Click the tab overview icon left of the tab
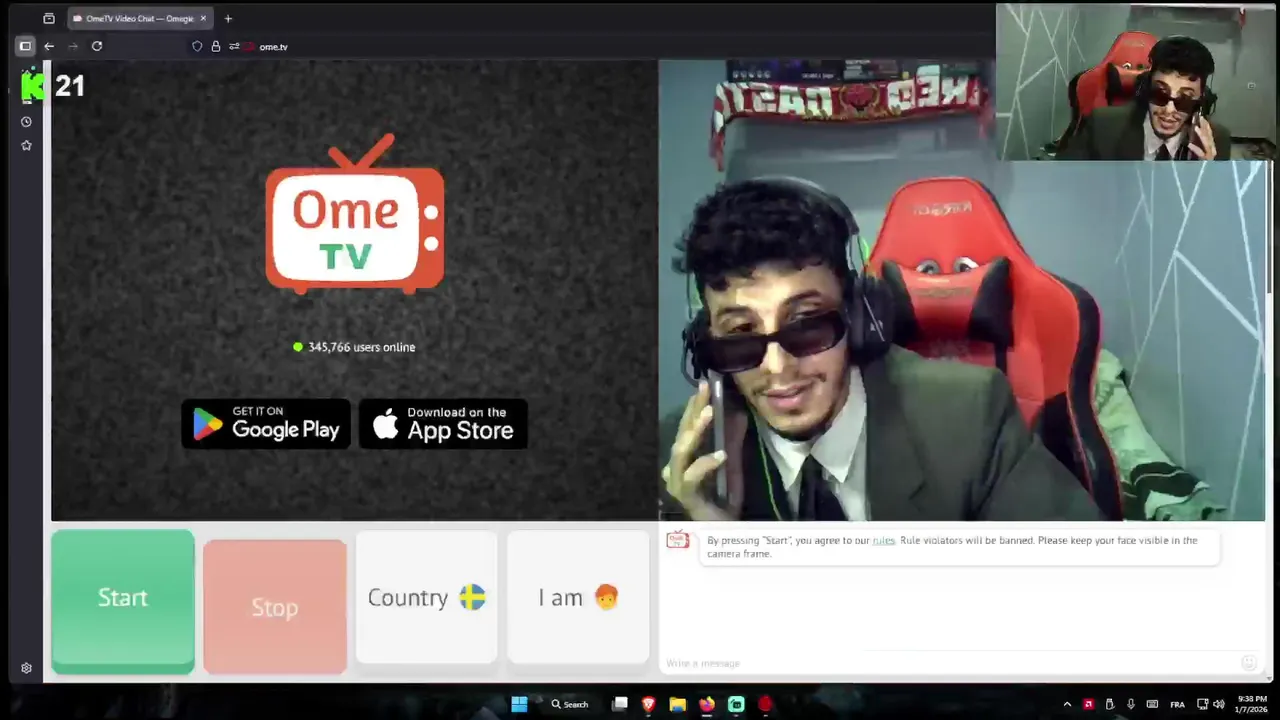 pos(49,18)
